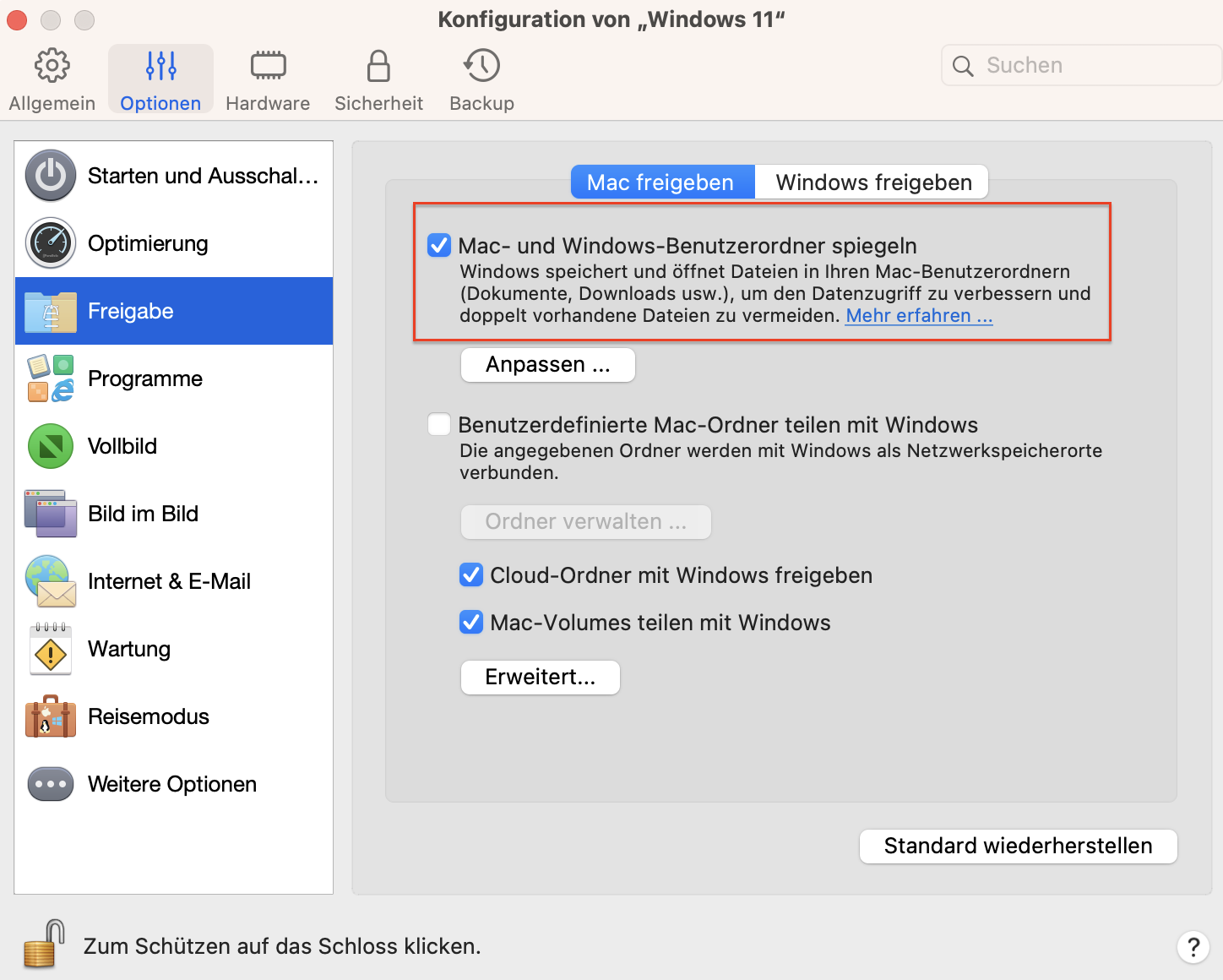Open the Hardware toolbar tab
The image size is (1223, 980).
(268, 80)
